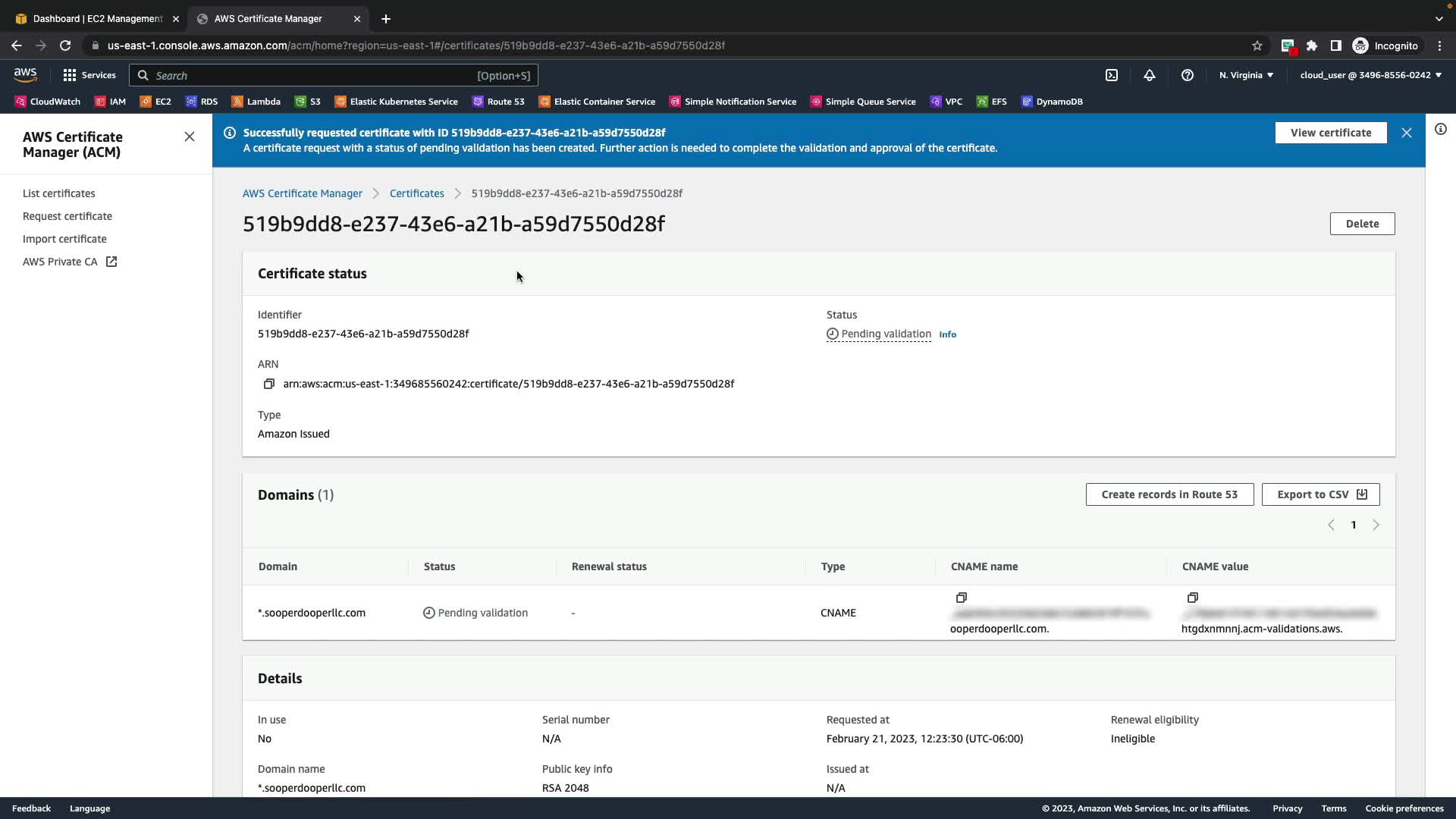Bookmark this page with star icon
Screen dimensions: 1456x819
tap(1257, 45)
